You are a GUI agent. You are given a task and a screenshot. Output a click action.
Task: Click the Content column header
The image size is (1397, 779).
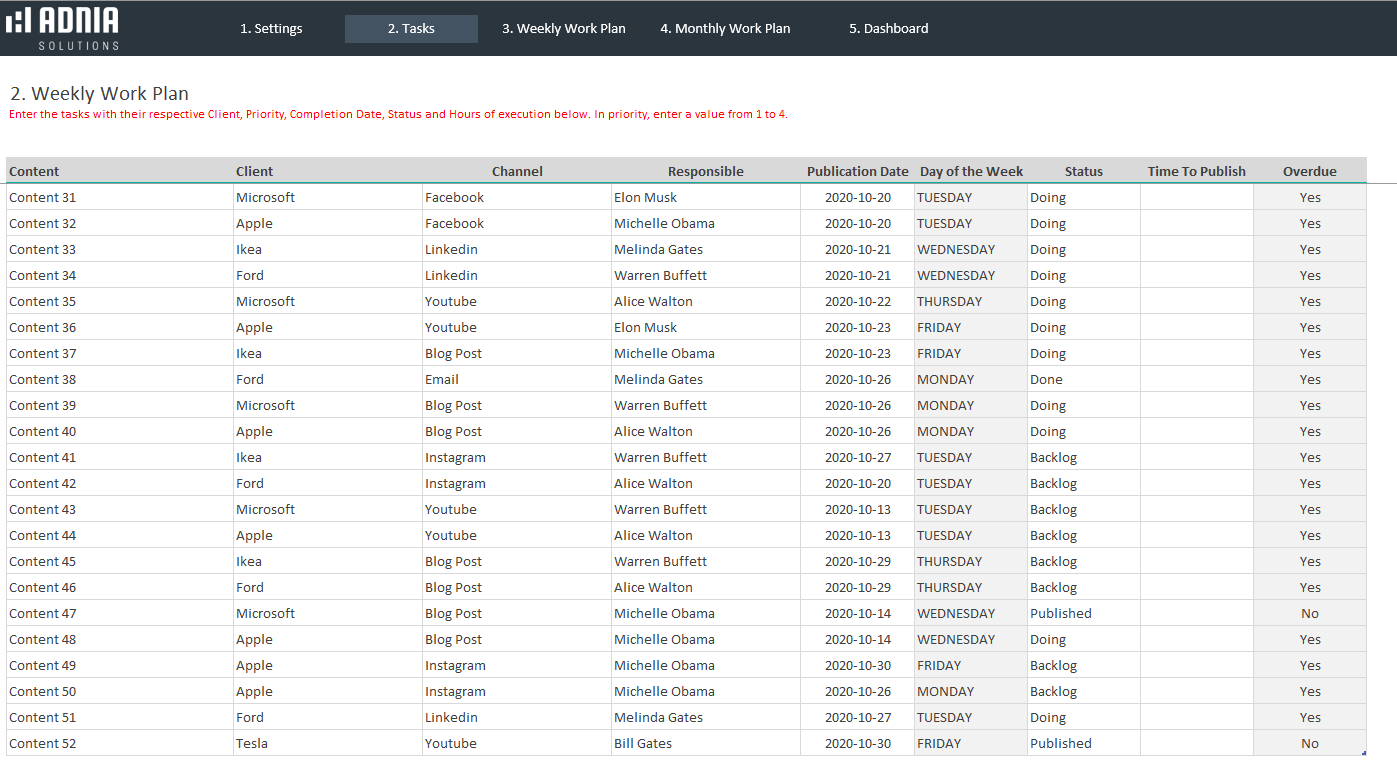[x=34, y=171]
